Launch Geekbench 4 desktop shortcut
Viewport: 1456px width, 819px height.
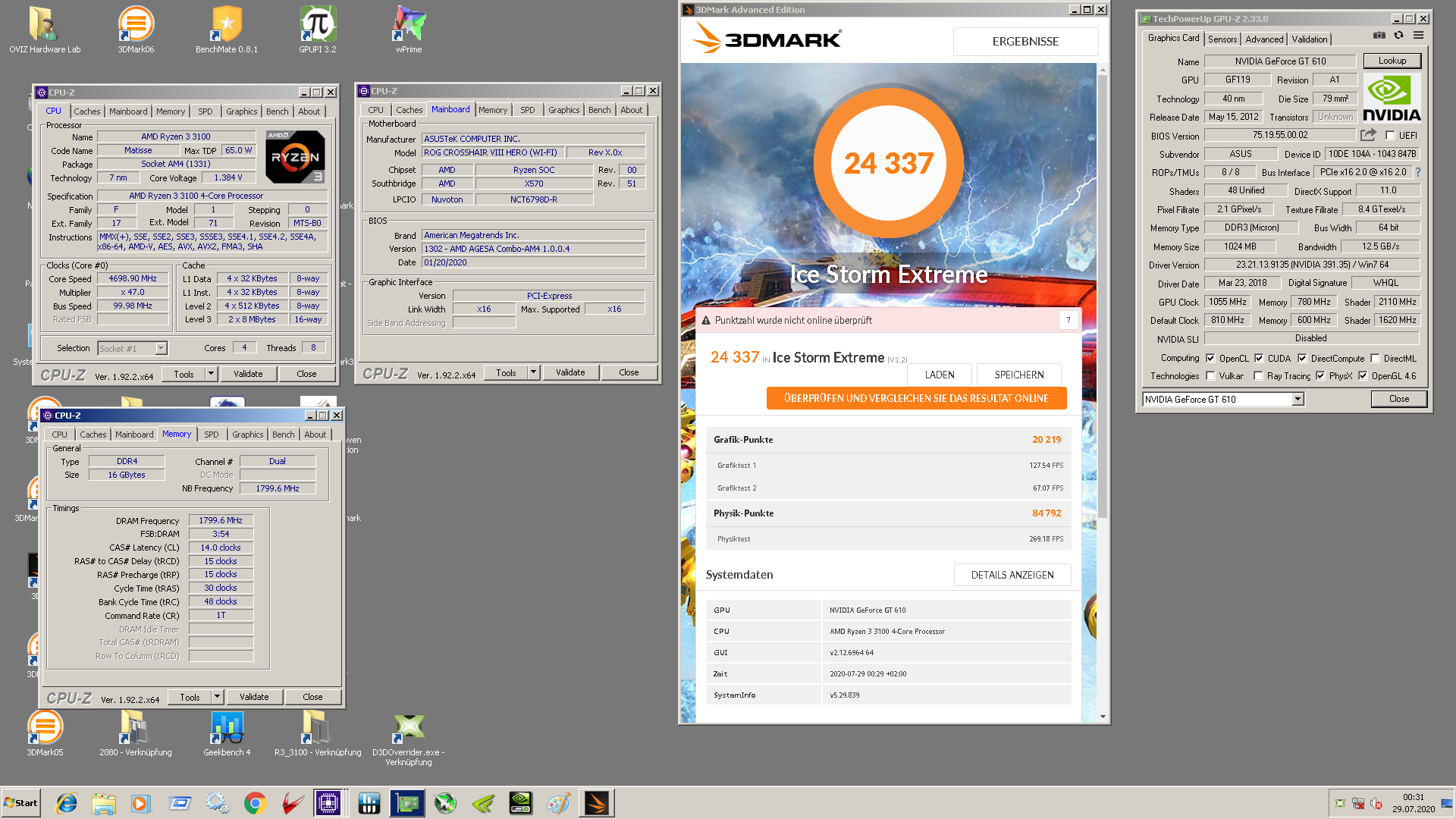[x=227, y=733]
